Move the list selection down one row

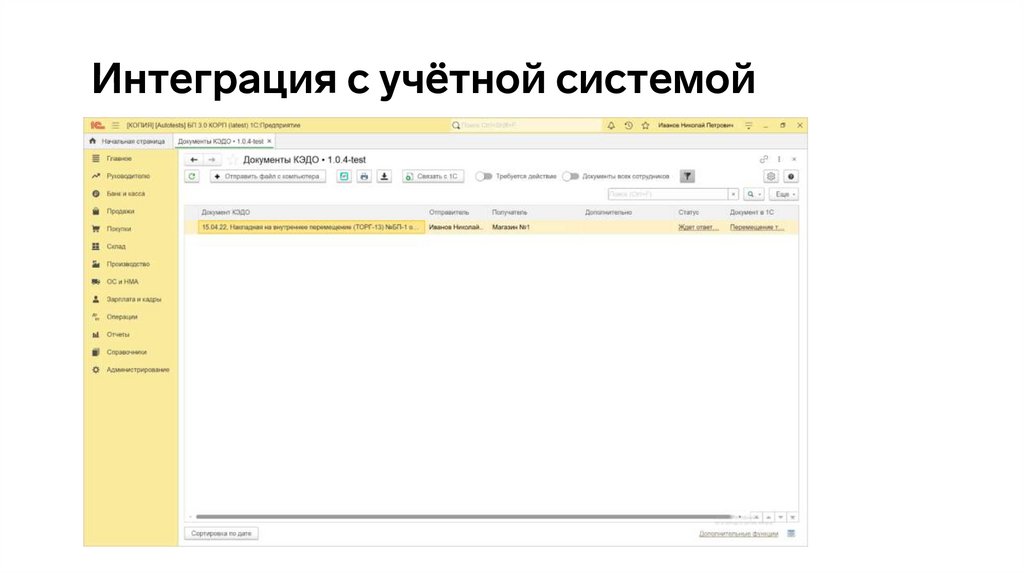[x=780, y=517]
